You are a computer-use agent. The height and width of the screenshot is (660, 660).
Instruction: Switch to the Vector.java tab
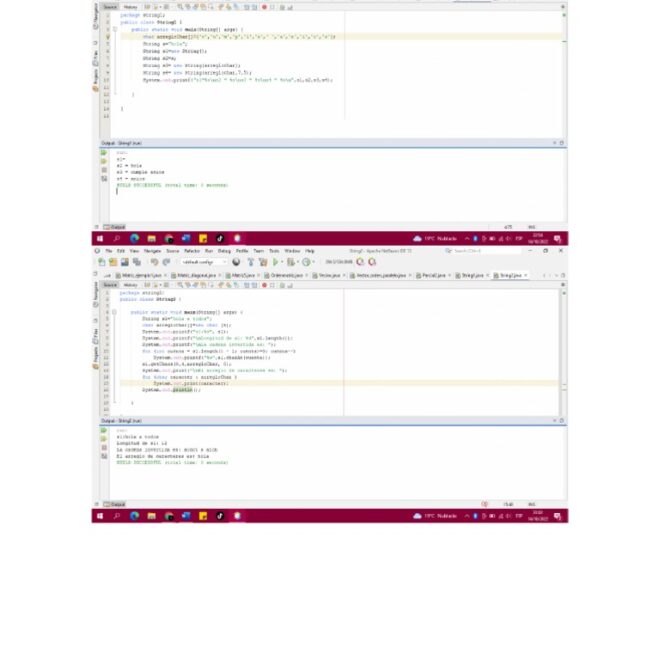coord(327,275)
